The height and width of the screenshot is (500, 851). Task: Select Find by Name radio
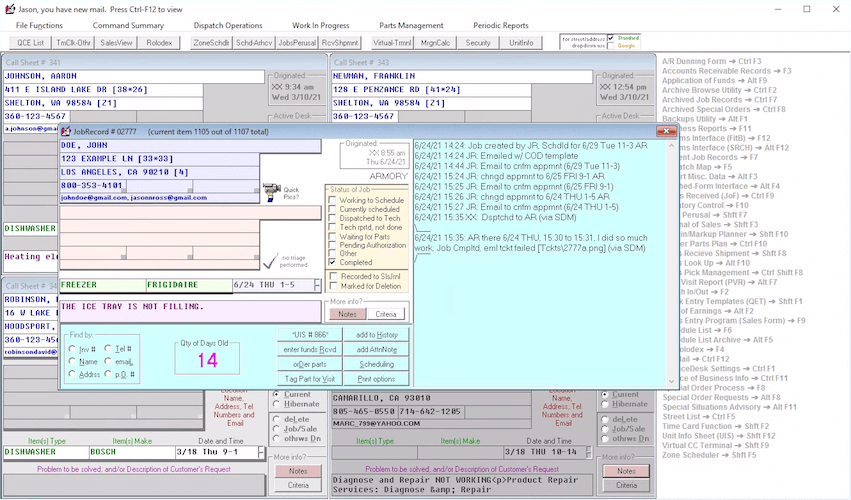click(x=72, y=361)
